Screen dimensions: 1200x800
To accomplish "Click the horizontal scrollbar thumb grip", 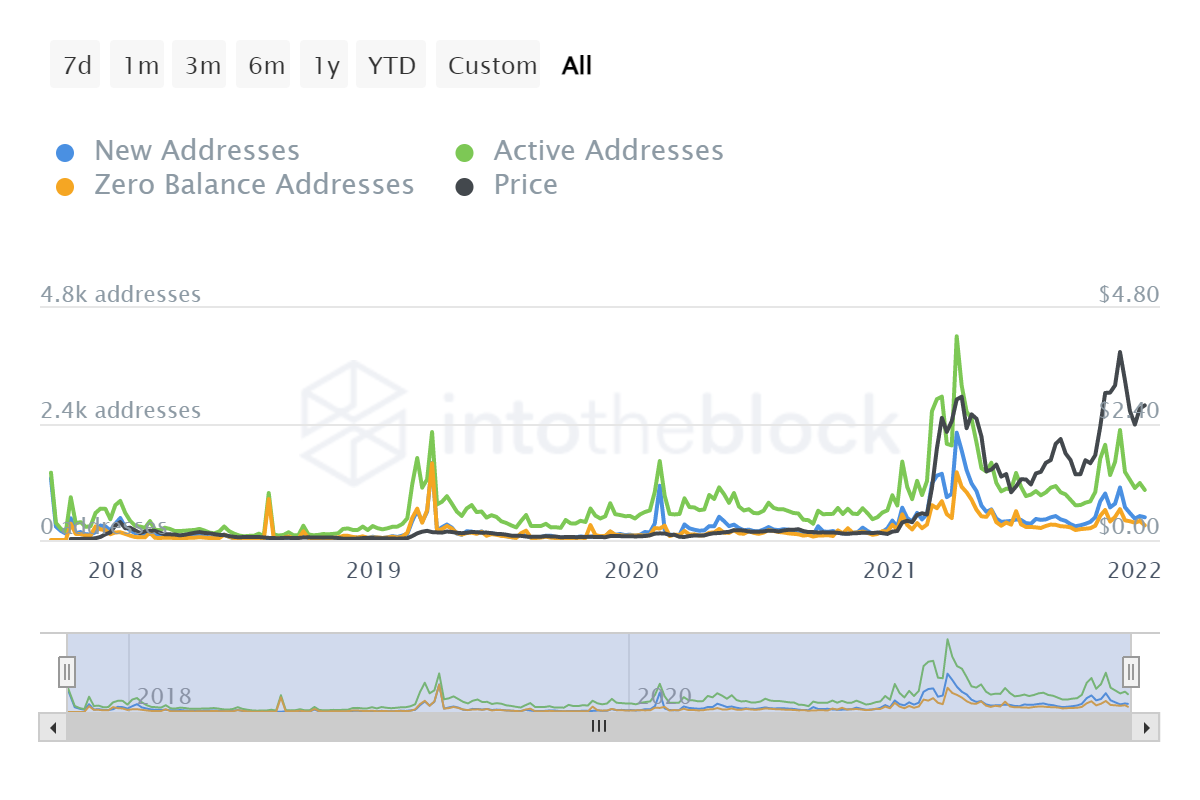I will pyautogui.click(x=599, y=727).
